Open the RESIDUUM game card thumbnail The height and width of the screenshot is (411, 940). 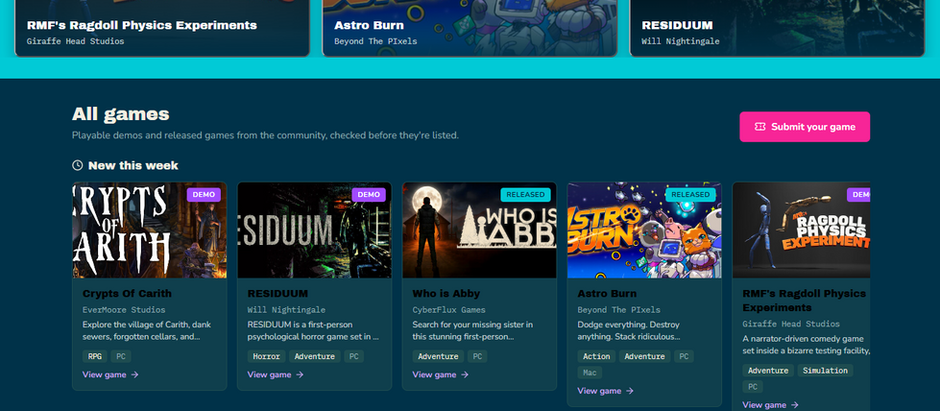(x=314, y=230)
